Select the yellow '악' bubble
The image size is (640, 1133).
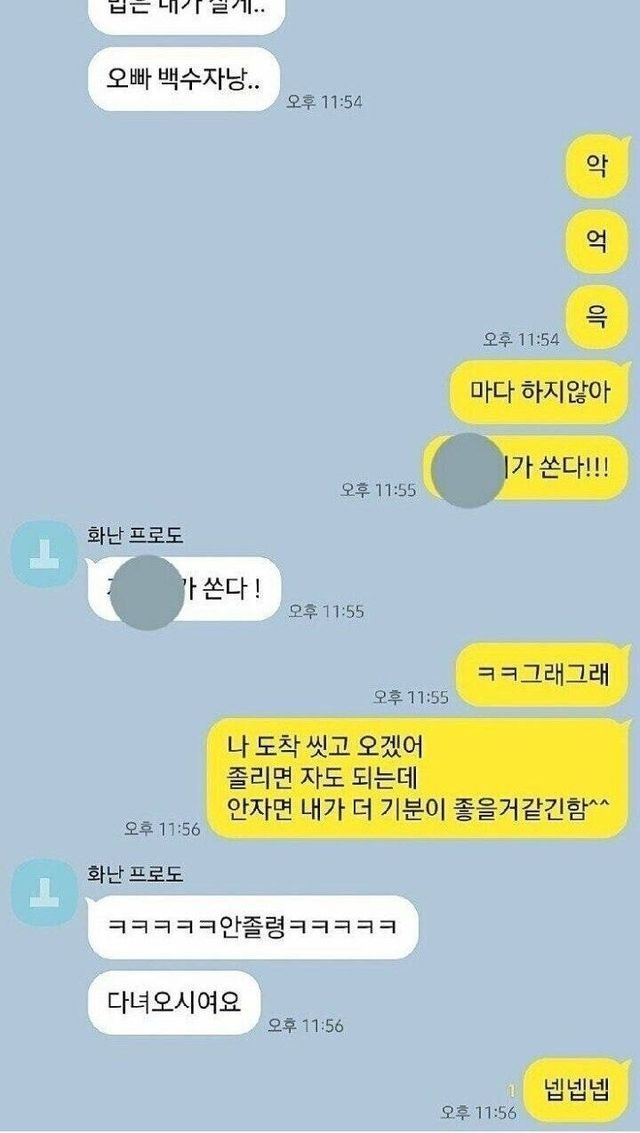click(597, 167)
